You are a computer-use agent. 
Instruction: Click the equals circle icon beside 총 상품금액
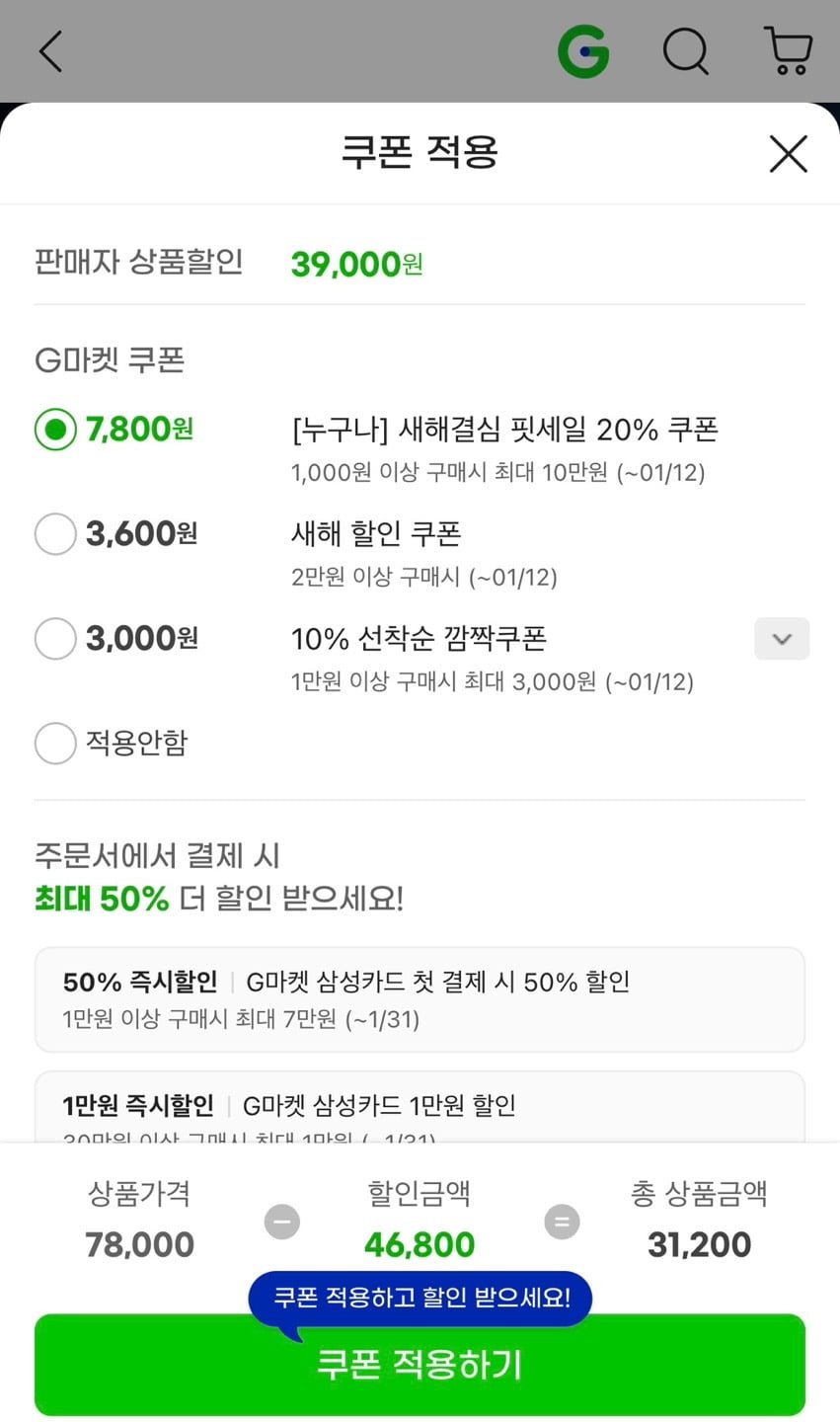click(x=562, y=1223)
